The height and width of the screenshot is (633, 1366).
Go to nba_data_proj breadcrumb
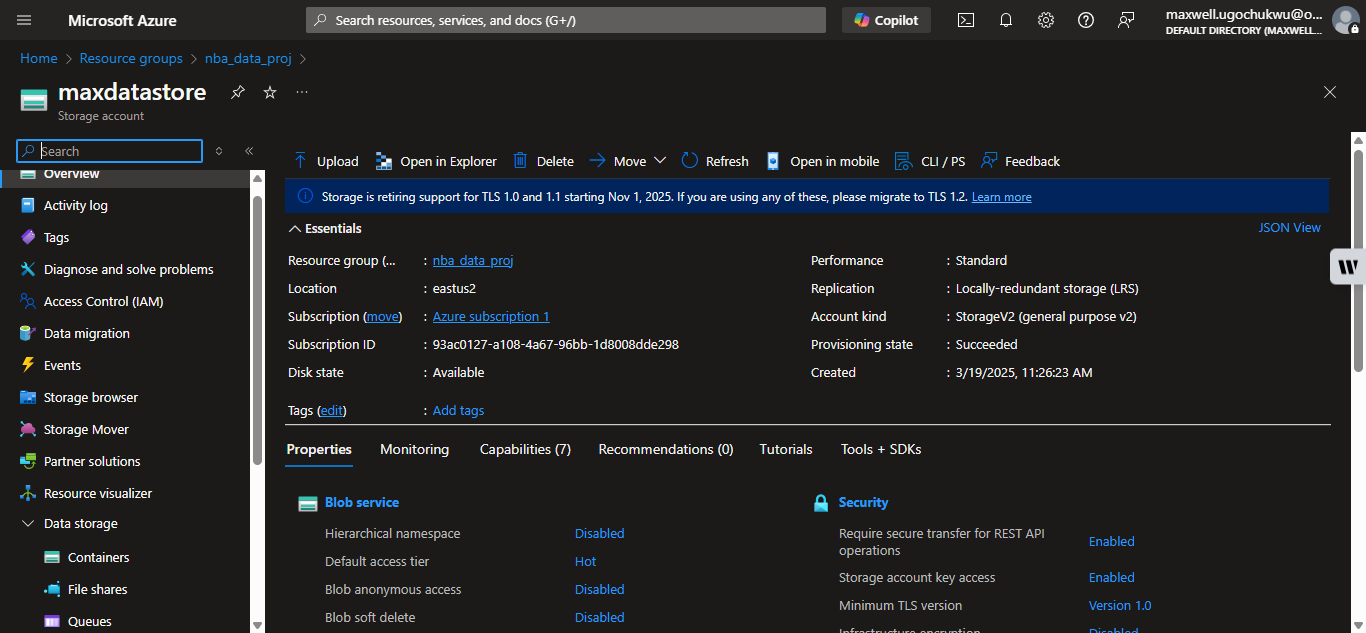pyautogui.click(x=248, y=59)
